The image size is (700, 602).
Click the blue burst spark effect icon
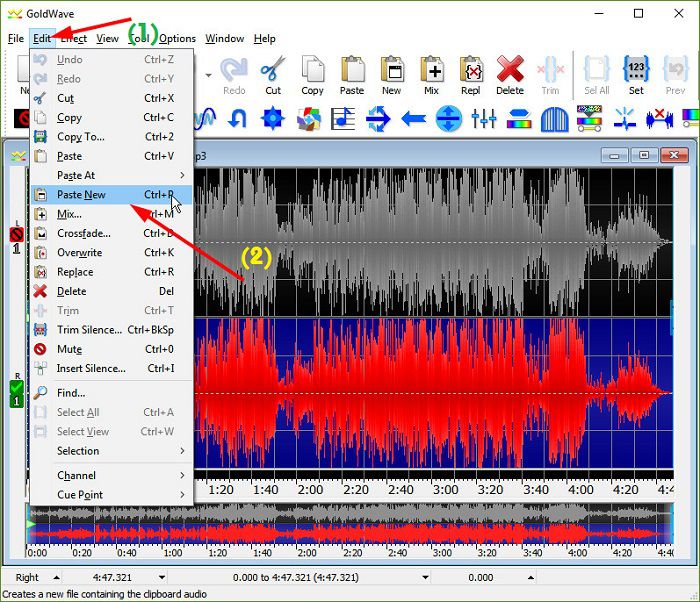tap(625, 119)
